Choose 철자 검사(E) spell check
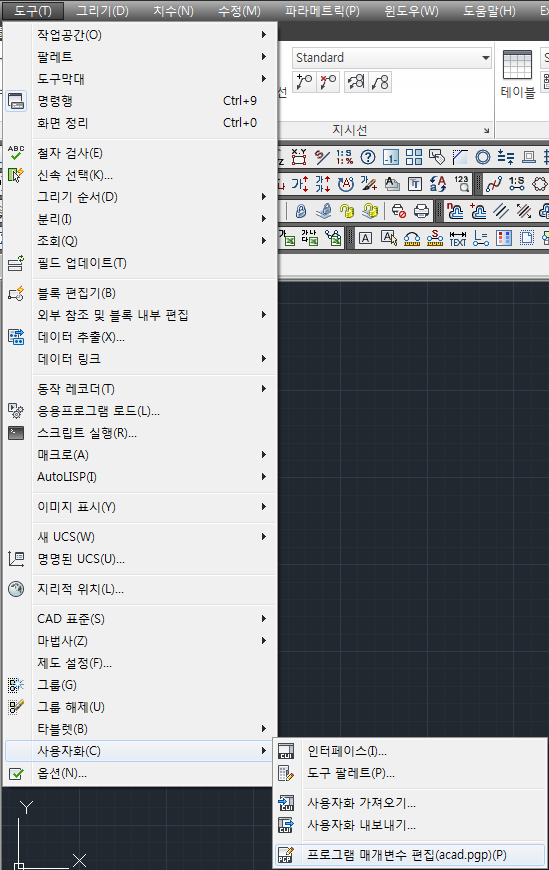This screenshot has height=870, width=549. [x=140, y=153]
